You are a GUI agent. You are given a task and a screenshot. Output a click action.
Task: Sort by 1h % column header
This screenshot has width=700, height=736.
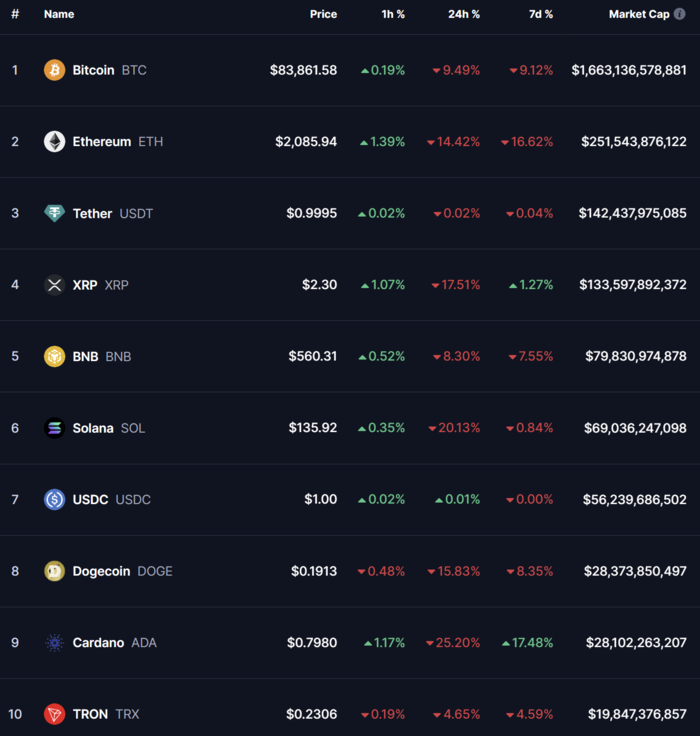coord(393,14)
